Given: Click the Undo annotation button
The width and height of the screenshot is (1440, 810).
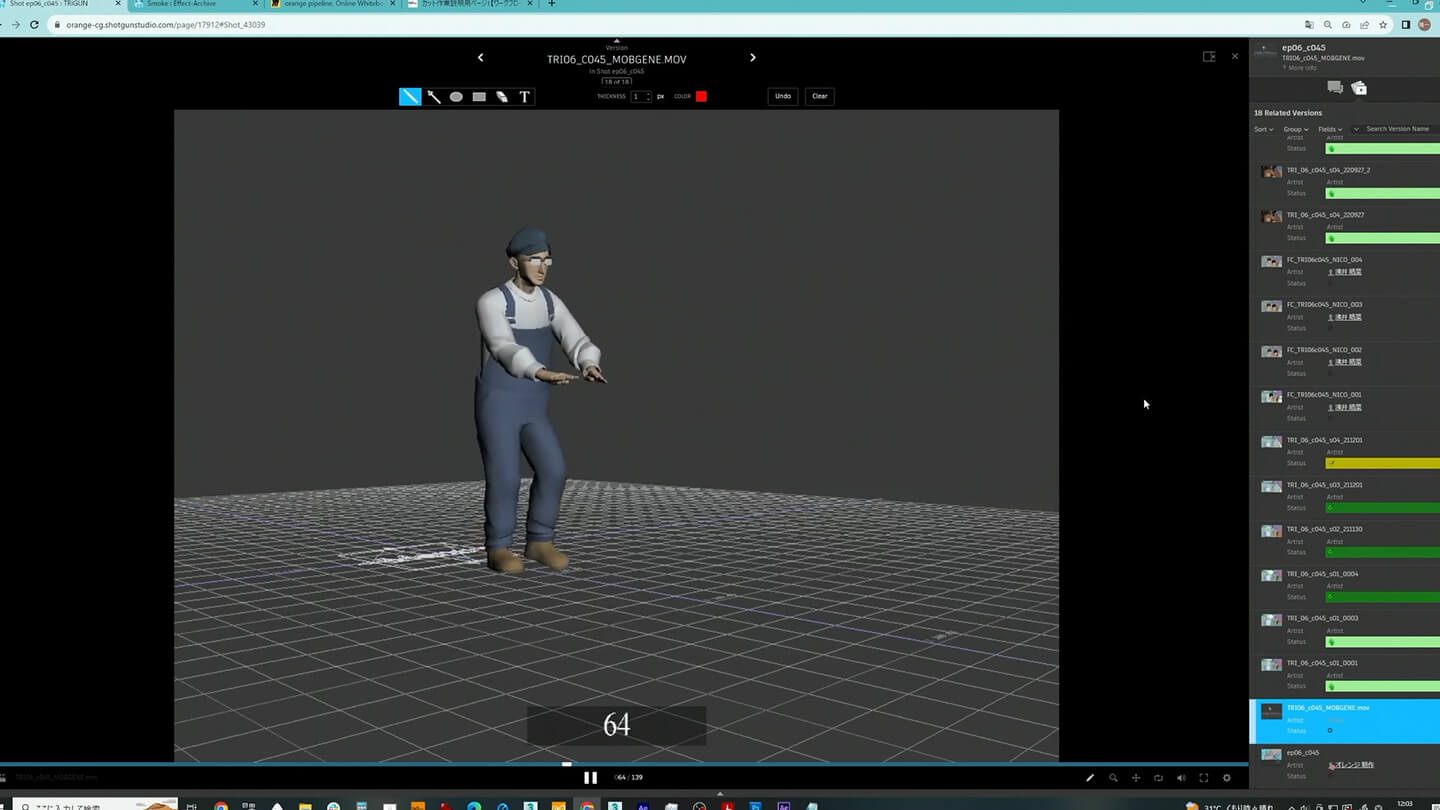Looking at the screenshot, I should pos(783,96).
